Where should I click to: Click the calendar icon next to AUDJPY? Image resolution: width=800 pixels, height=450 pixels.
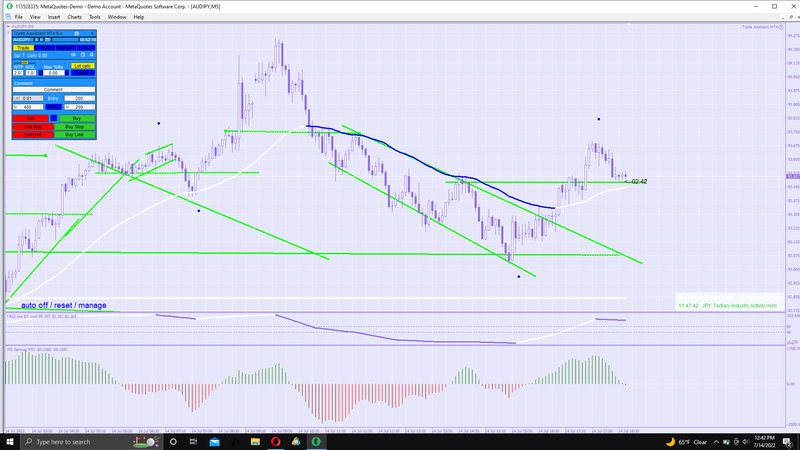pyautogui.click(x=48, y=39)
